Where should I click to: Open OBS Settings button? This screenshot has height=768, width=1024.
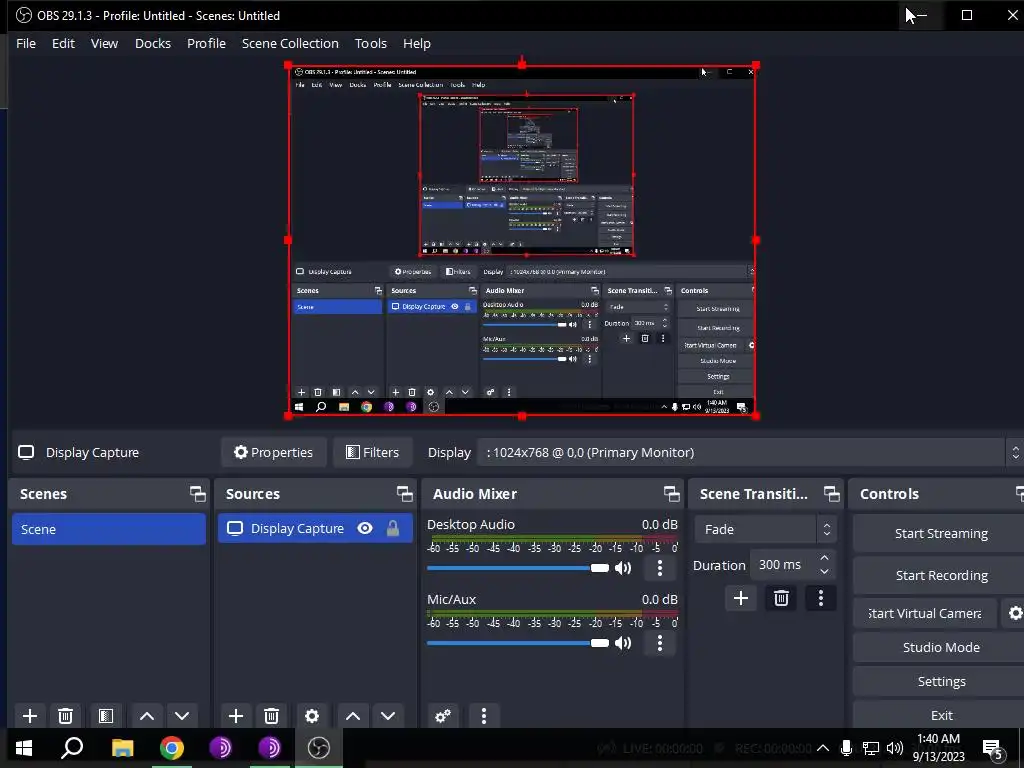940,681
